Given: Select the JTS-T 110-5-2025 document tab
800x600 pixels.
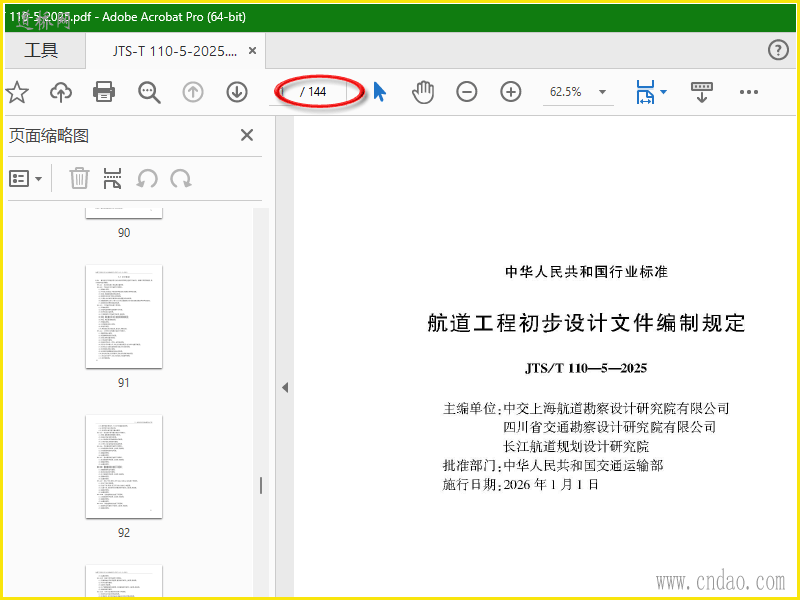Looking at the screenshot, I should pyautogui.click(x=175, y=51).
